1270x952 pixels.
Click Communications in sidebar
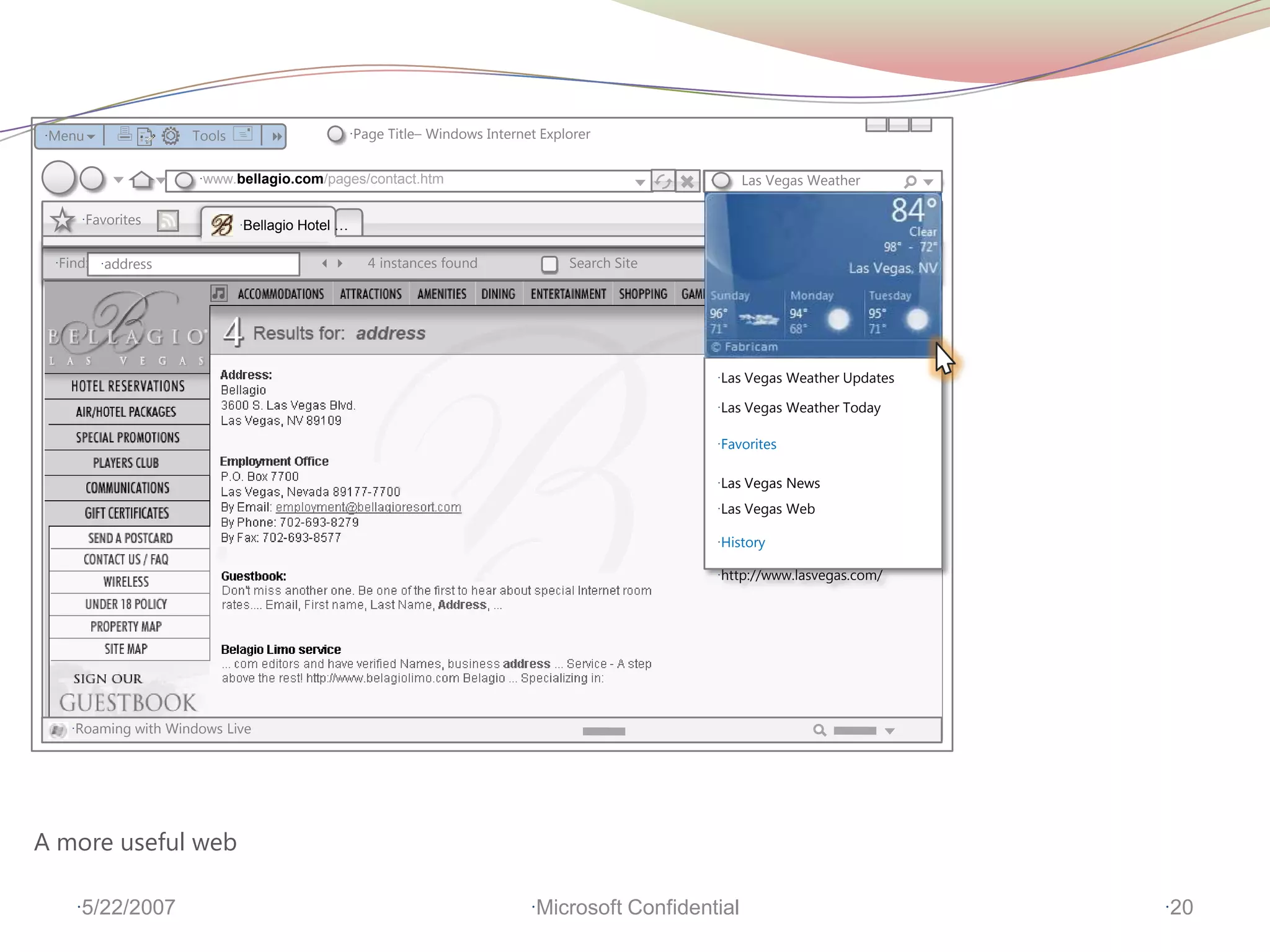click(x=128, y=488)
